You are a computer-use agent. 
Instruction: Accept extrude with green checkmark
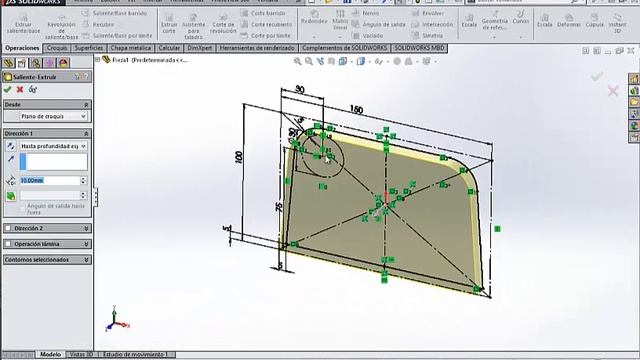tap(7, 89)
